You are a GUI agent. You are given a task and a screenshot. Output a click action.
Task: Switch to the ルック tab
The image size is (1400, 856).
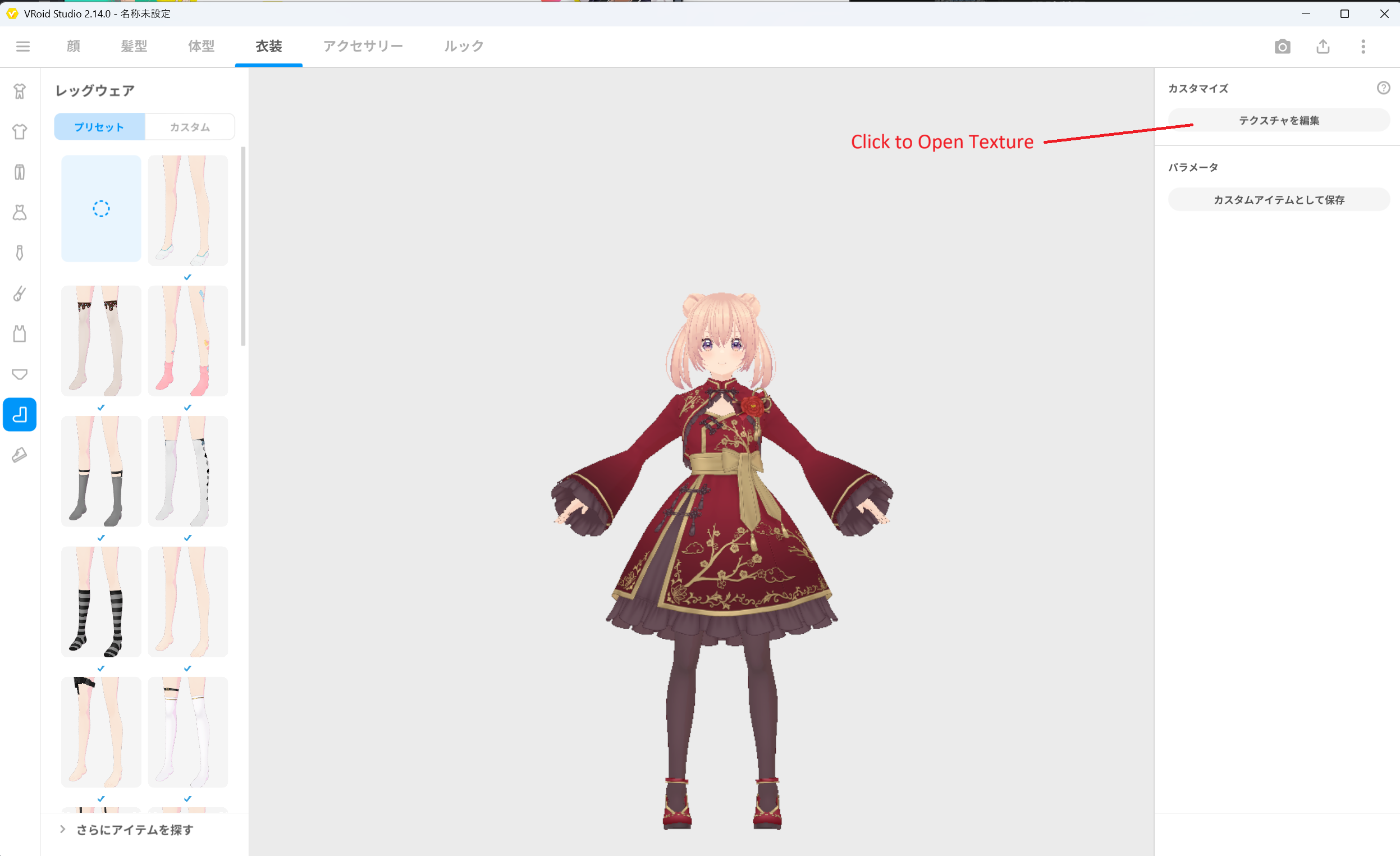(464, 46)
